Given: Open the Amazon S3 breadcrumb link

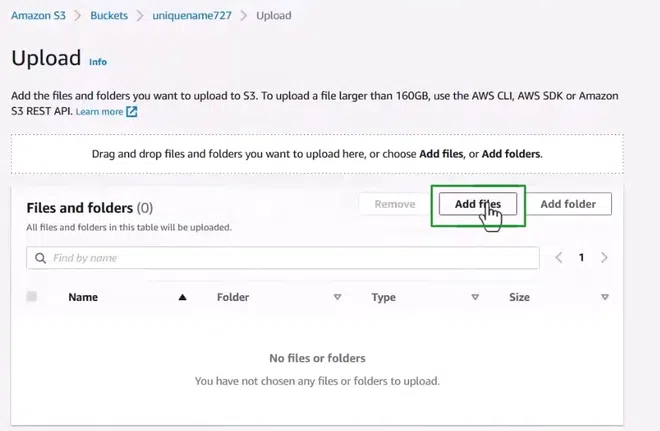Looking at the screenshot, I should [x=38, y=16].
